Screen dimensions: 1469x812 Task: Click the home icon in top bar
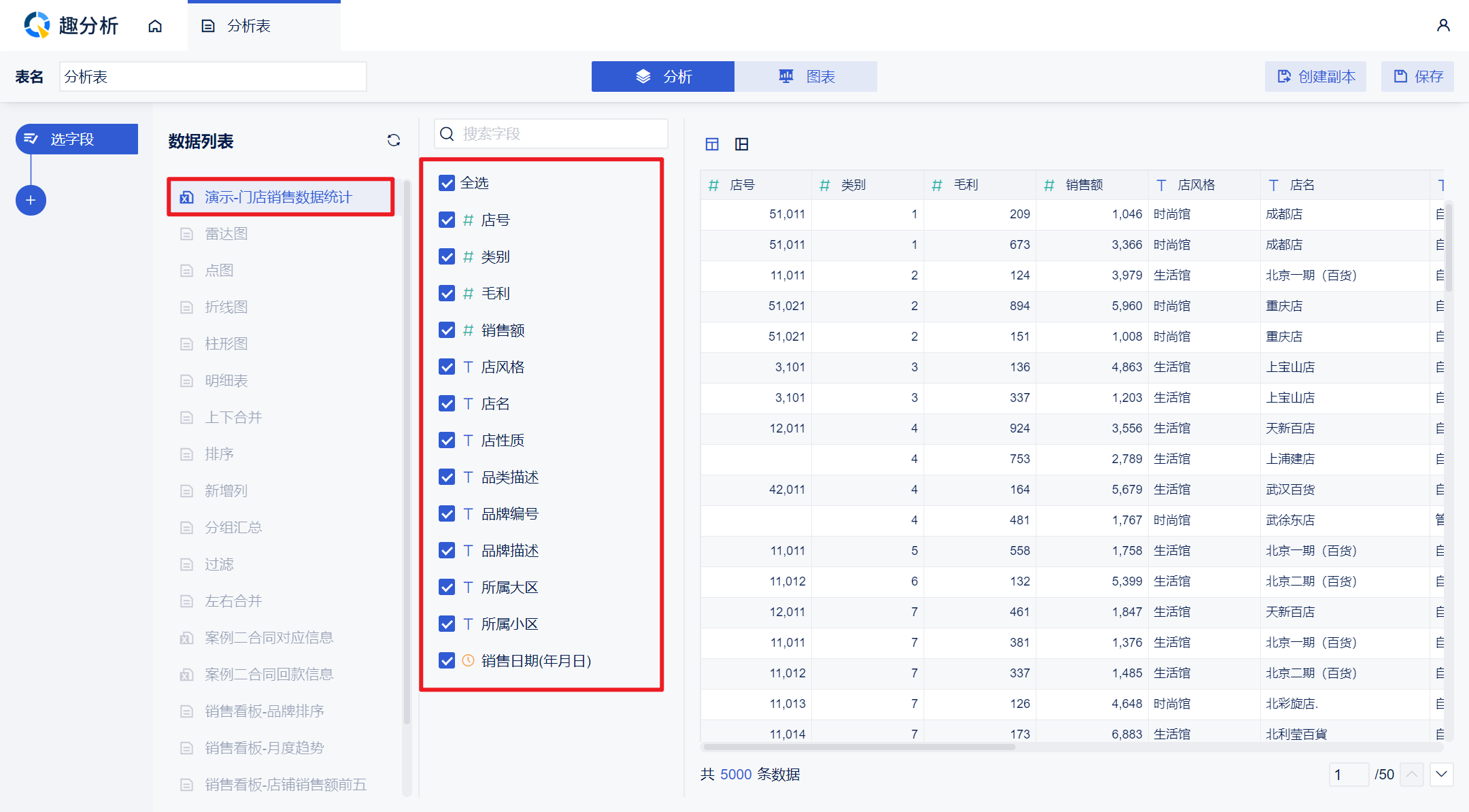coord(155,26)
